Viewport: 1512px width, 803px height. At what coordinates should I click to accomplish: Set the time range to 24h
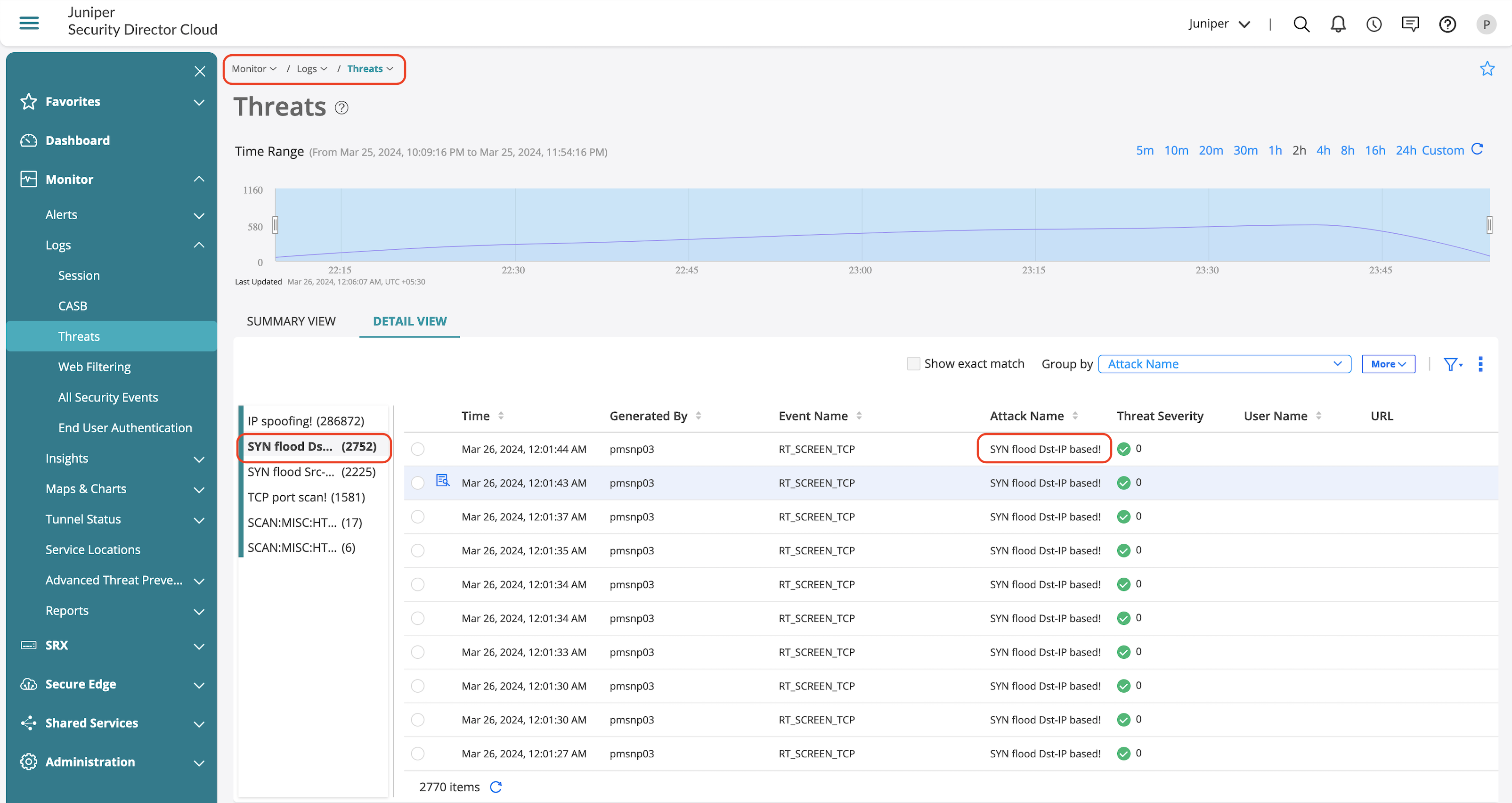point(1405,150)
